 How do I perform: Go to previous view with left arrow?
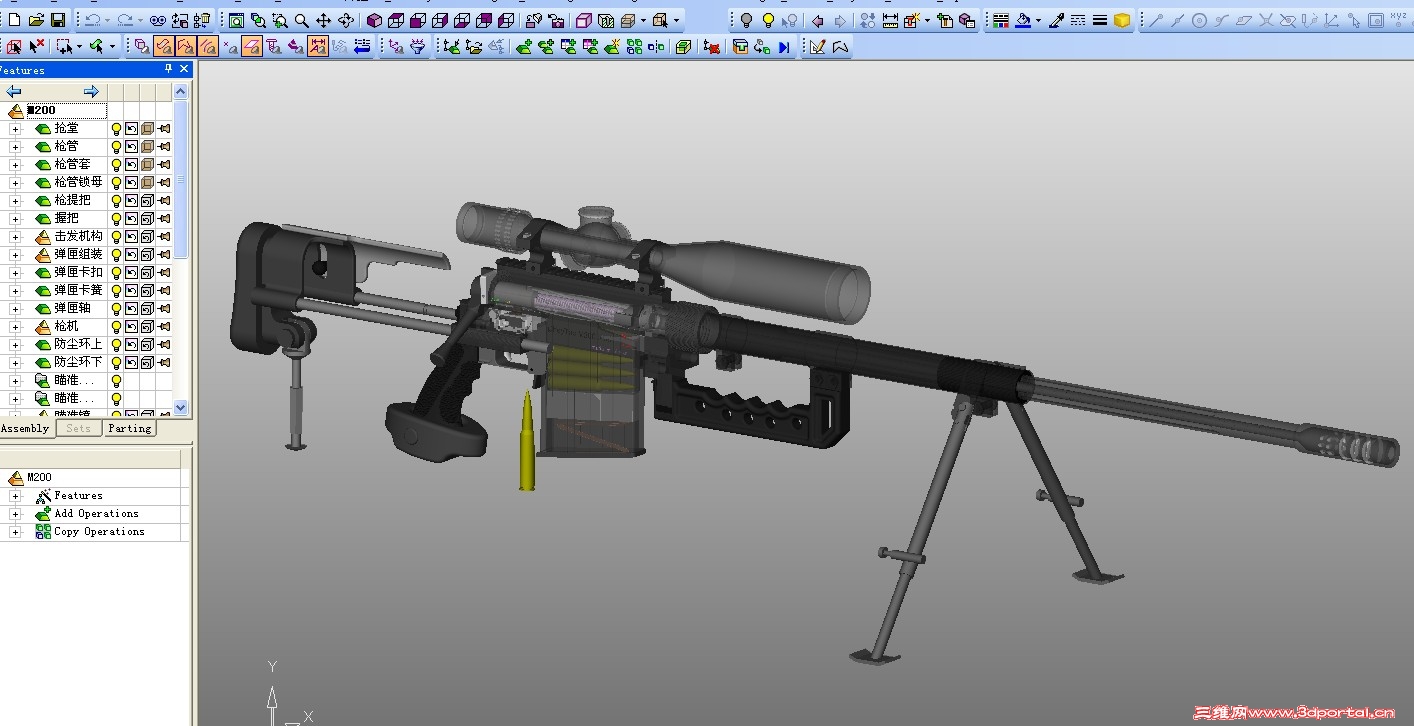[817, 20]
